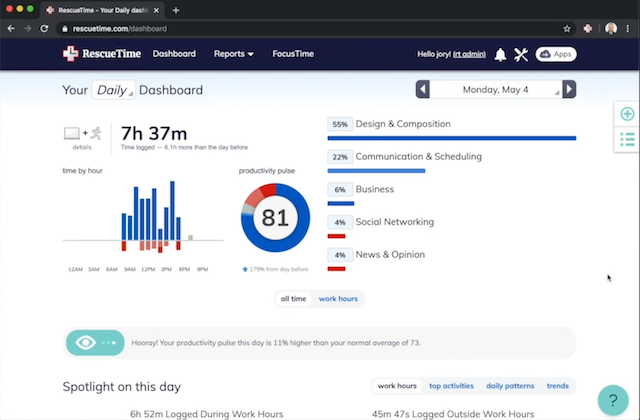The width and height of the screenshot is (640, 420).
Task: Bookmark page with star icon
Action: [567, 29]
